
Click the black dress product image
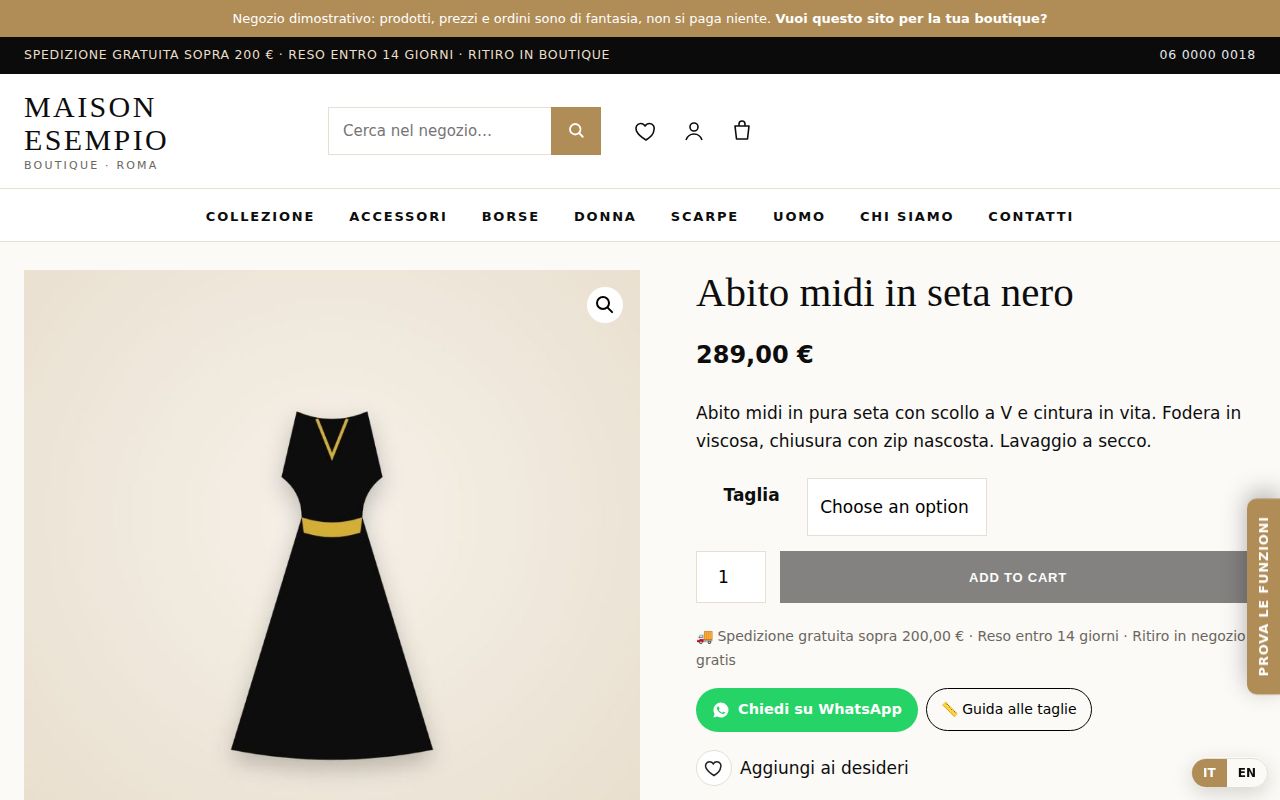tap(332, 535)
